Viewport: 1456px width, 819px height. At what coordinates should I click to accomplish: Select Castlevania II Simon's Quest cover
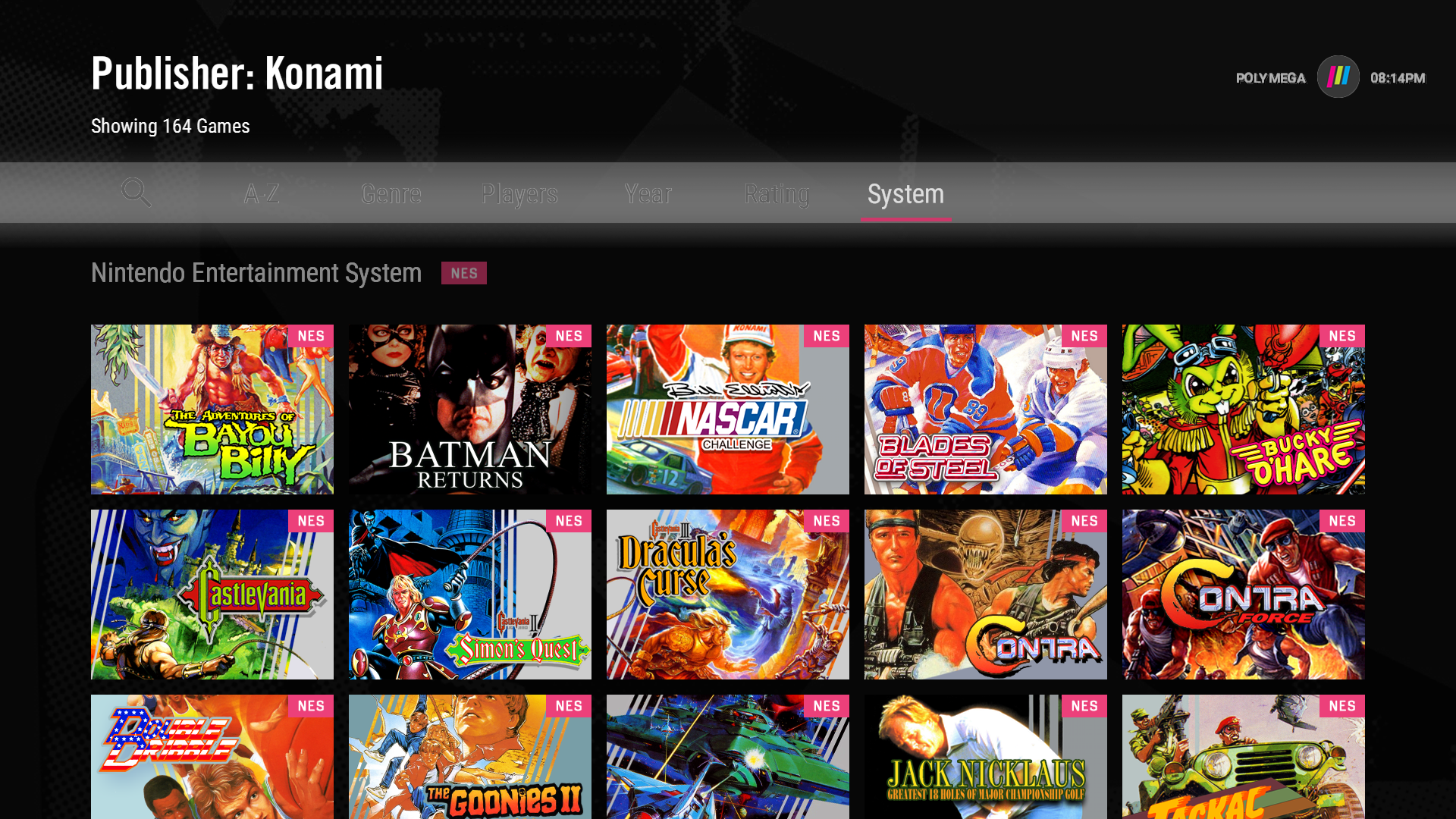(x=470, y=595)
